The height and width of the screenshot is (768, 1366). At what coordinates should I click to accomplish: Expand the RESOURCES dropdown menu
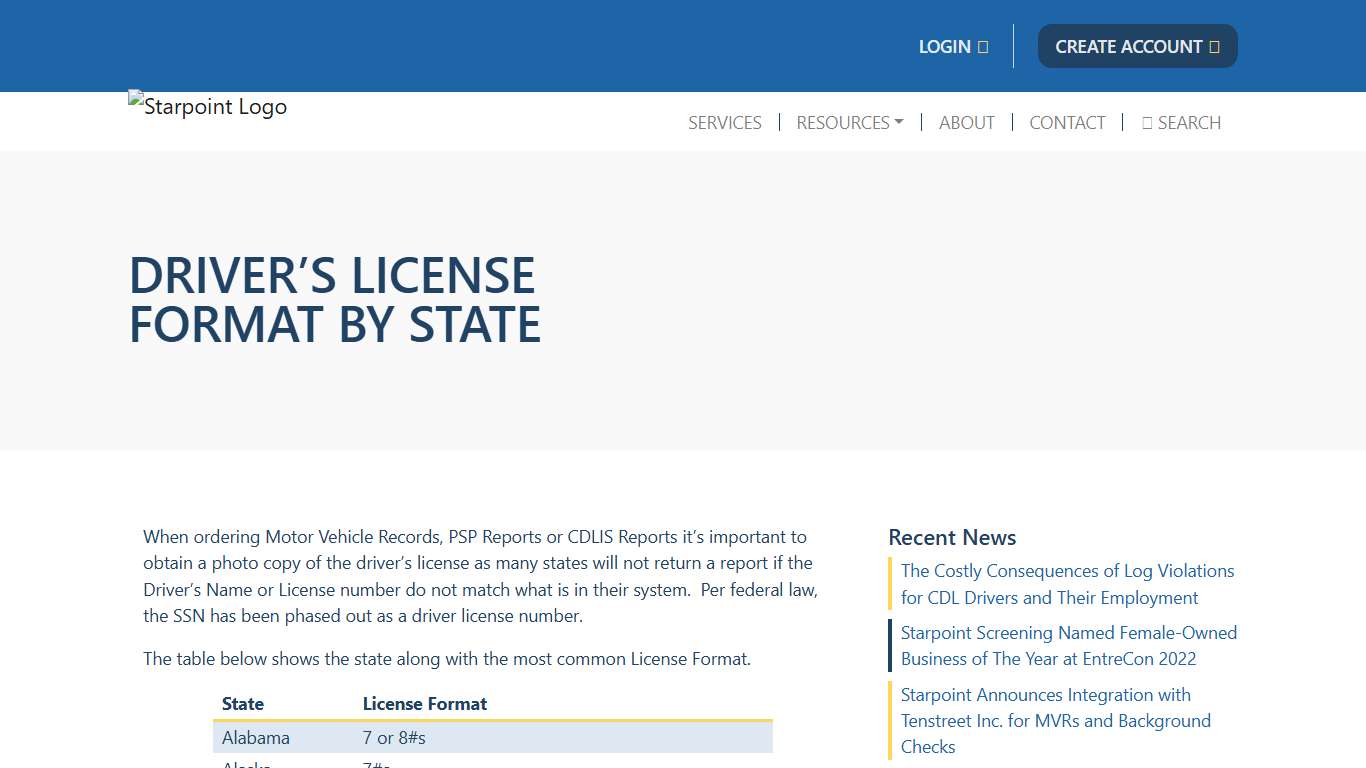click(849, 122)
